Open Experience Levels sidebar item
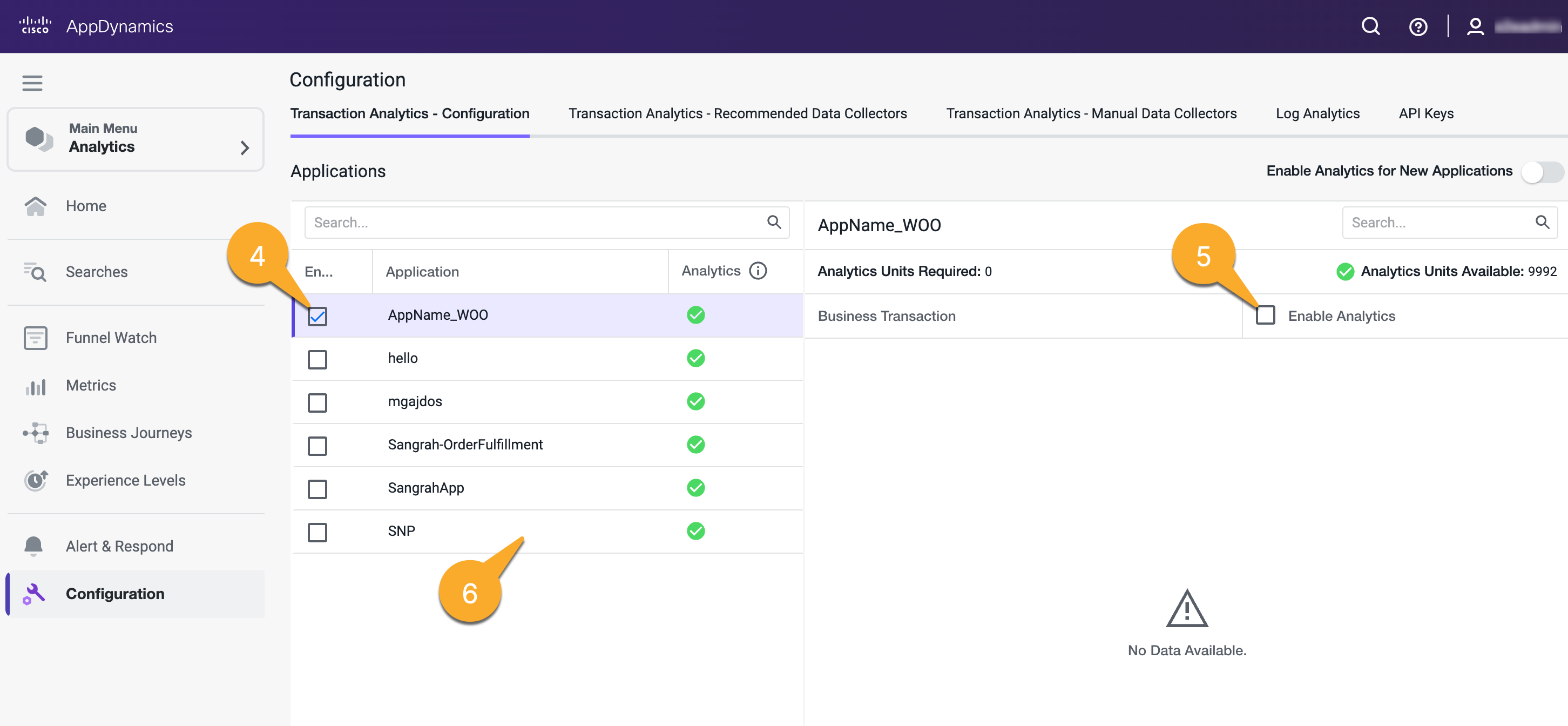1568x726 pixels. 125,480
